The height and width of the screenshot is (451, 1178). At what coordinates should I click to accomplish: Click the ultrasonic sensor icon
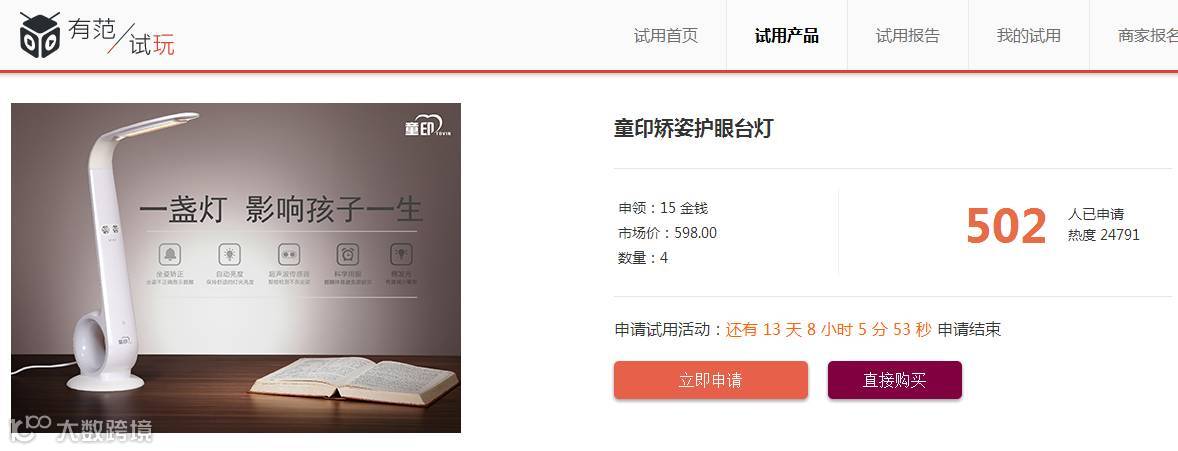tap(289, 254)
